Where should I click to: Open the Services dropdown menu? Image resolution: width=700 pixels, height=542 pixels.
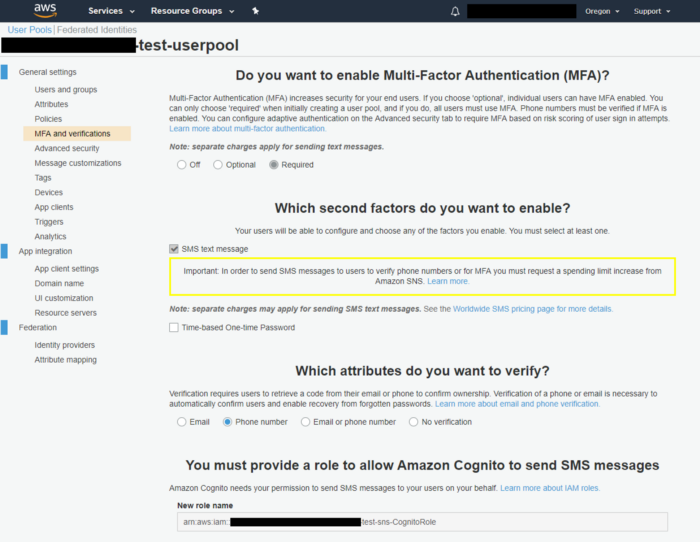pyautogui.click(x=111, y=11)
